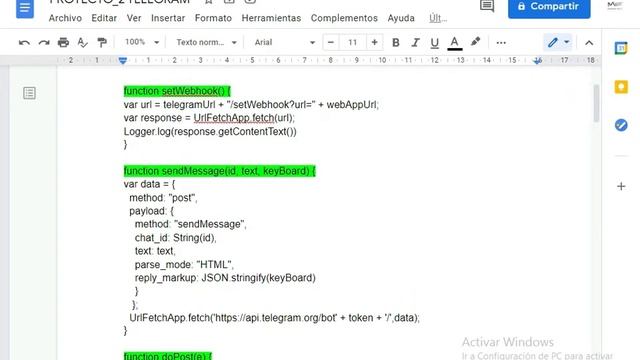Click the left indent marker on ruler
The width and height of the screenshot is (640, 360).
pos(122,61)
